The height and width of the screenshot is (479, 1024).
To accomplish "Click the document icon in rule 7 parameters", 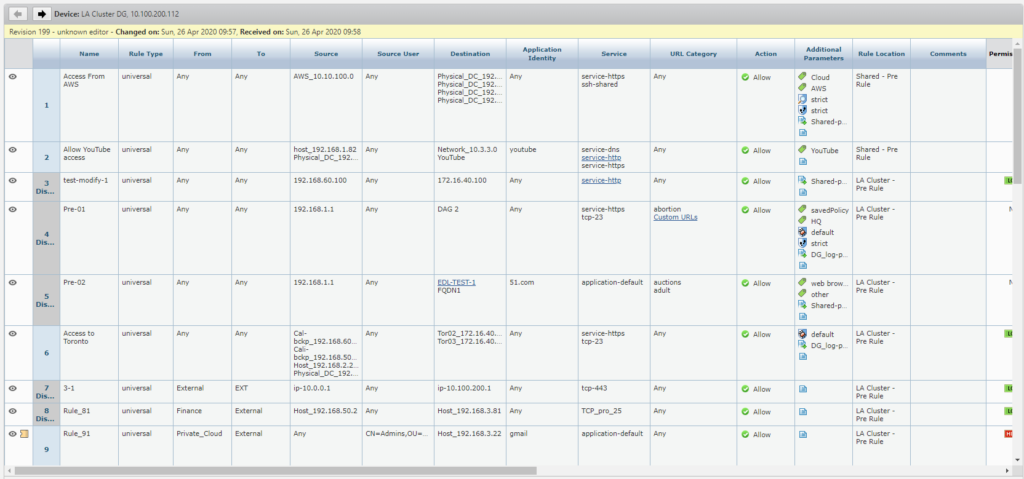I will coord(802,388).
